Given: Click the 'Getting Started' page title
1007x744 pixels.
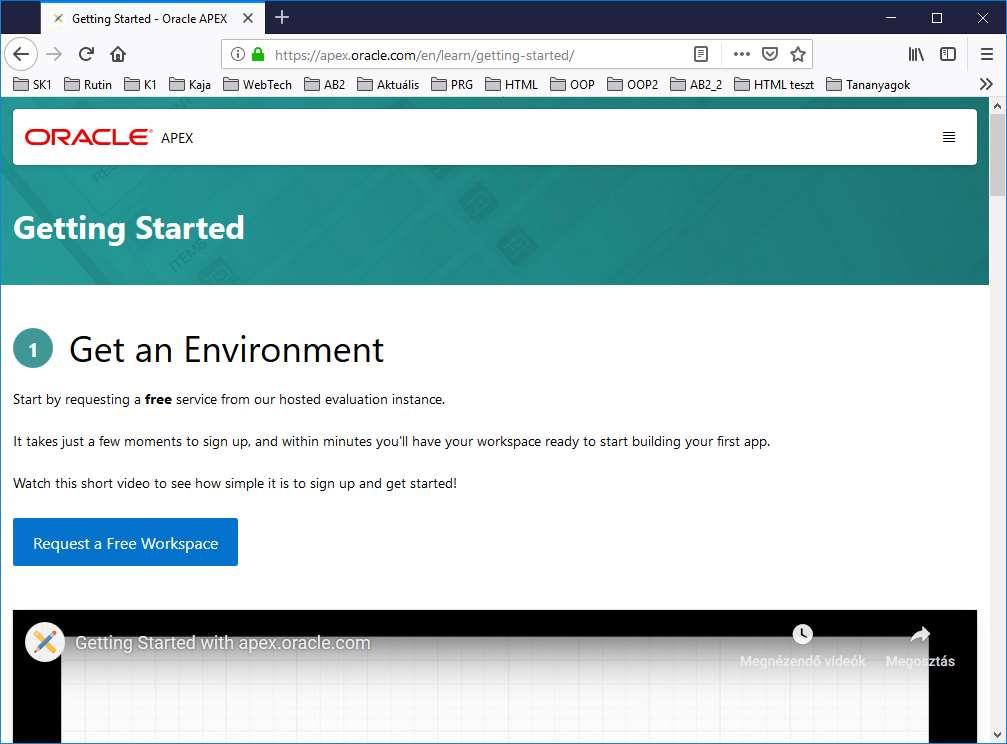Looking at the screenshot, I should click(128, 228).
